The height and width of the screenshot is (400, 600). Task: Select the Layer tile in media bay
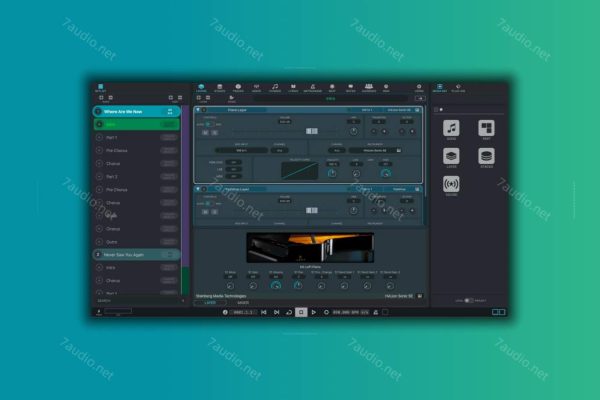coord(451,157)
